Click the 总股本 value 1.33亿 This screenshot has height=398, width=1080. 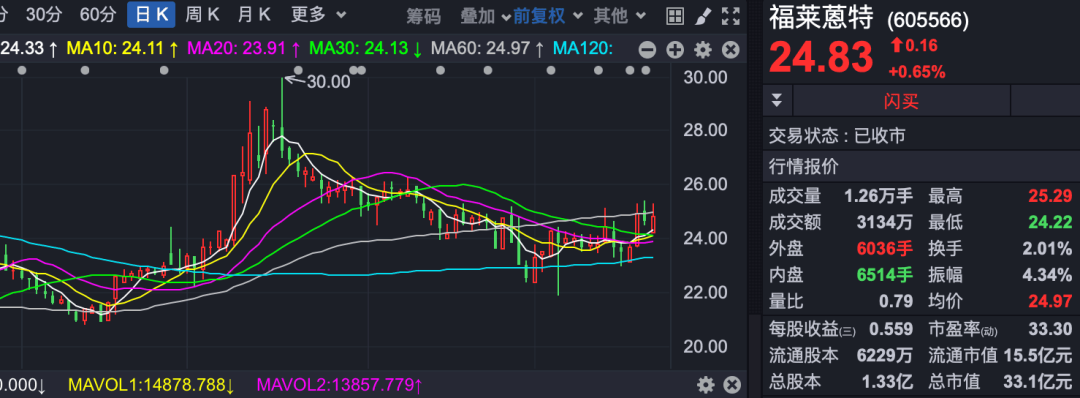tap(887, 381)
